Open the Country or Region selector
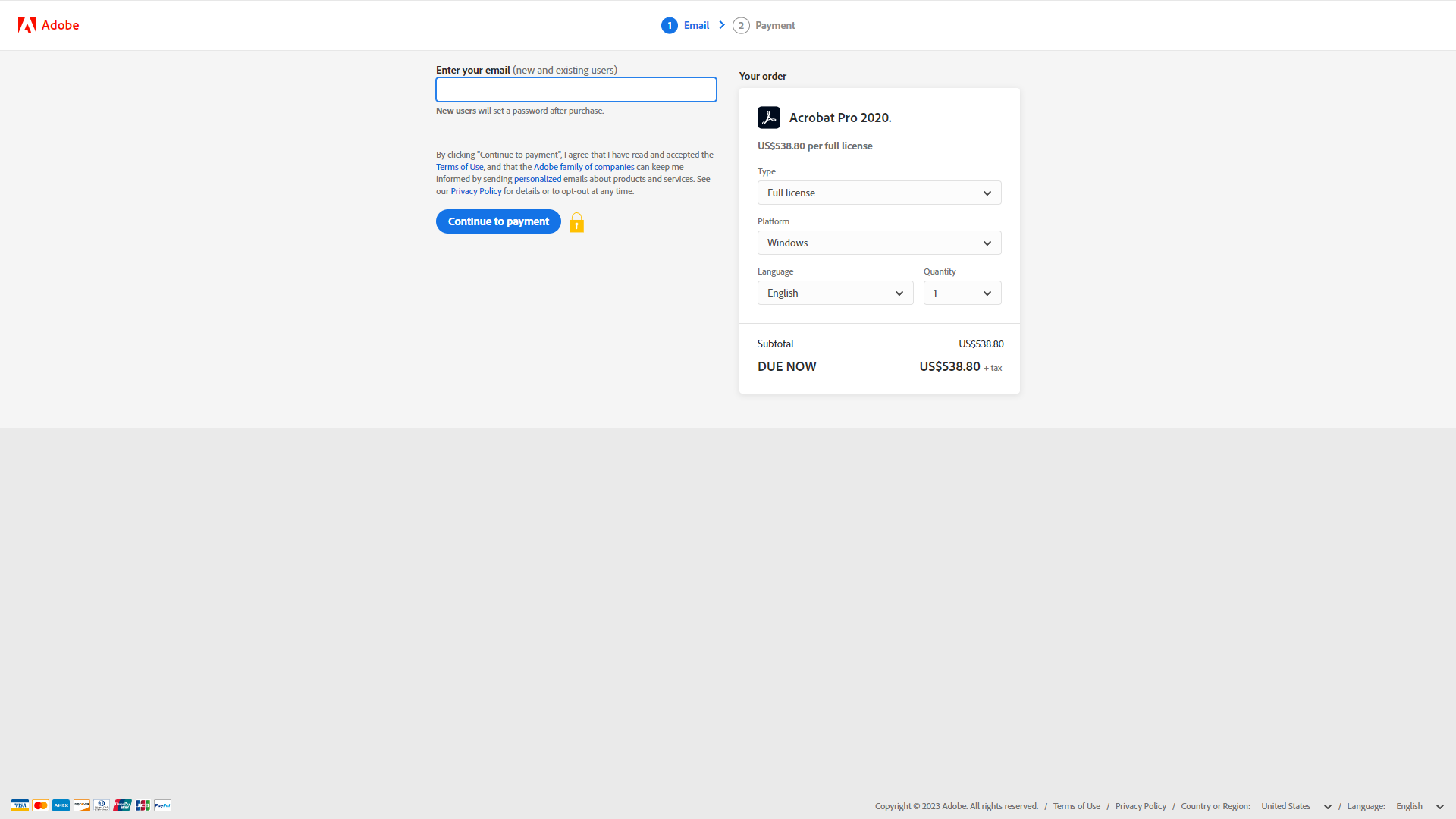 pyautogui.click(x=1296, y=806)
